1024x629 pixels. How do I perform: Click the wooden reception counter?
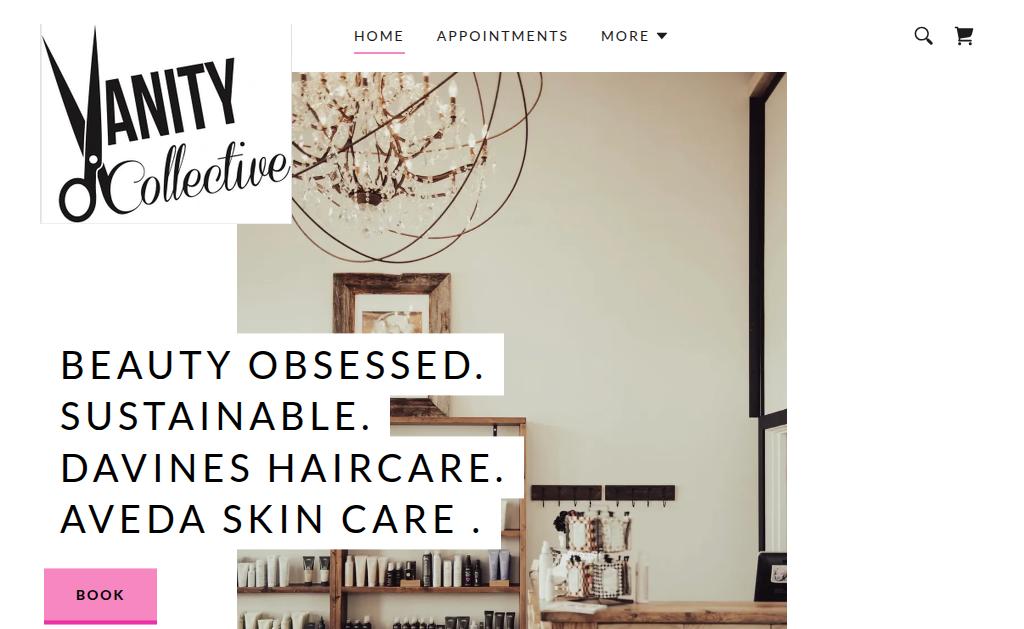coord(664,615)
